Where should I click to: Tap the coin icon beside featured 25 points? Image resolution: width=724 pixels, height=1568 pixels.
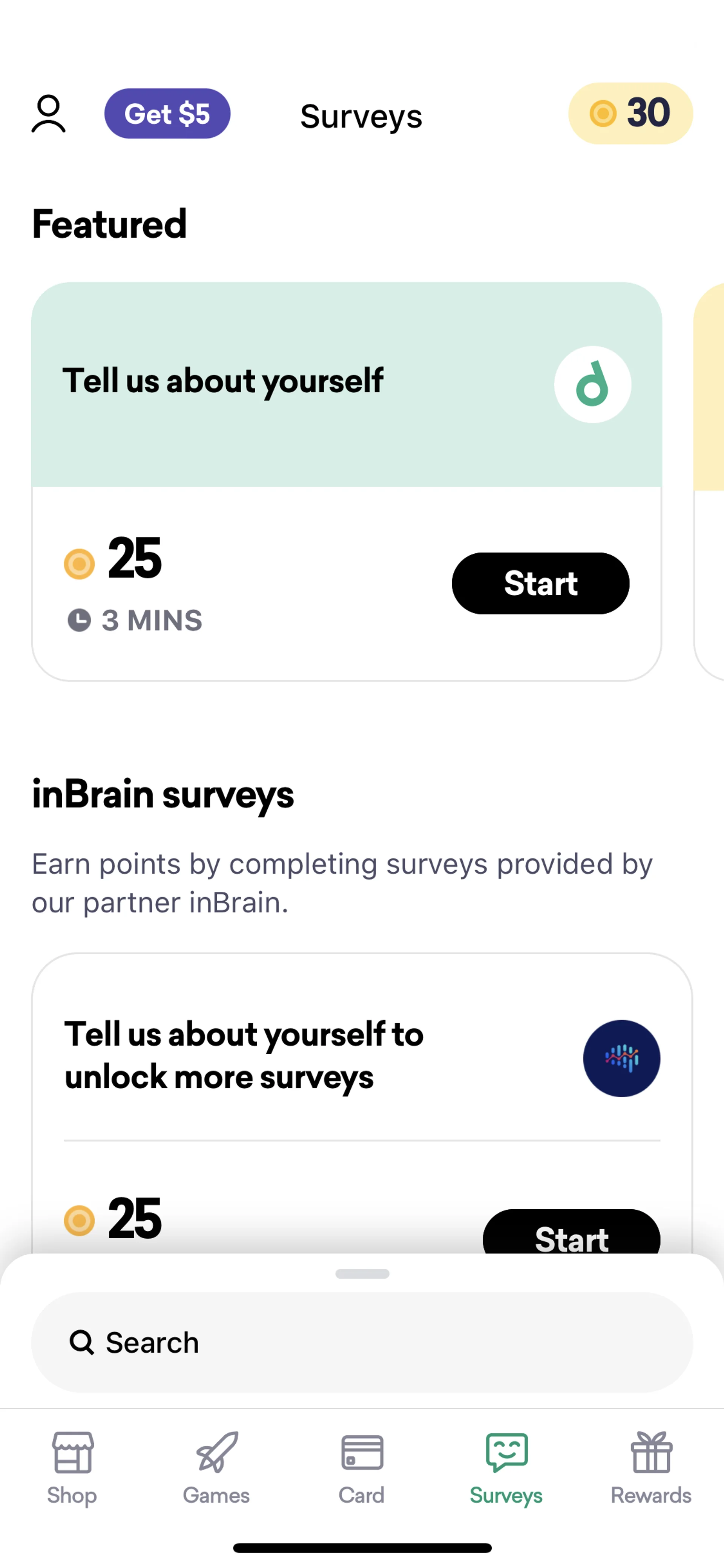coord(79,564)
